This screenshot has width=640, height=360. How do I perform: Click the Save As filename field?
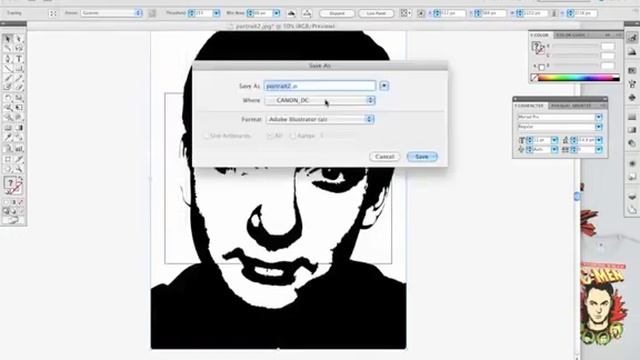(320, 86)
